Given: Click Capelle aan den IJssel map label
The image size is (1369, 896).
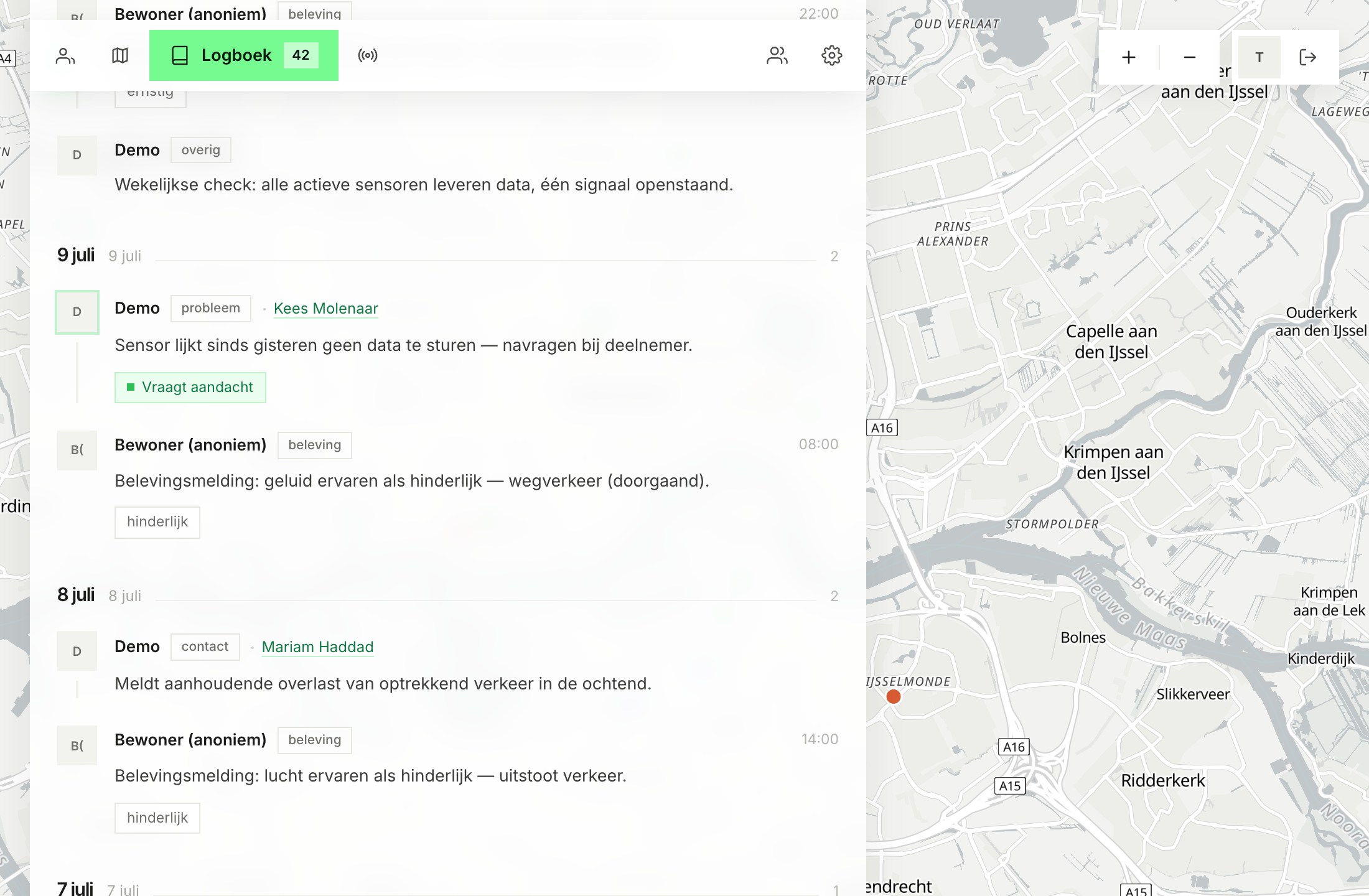Looking at the screenshot, I should pos(1111,342).
